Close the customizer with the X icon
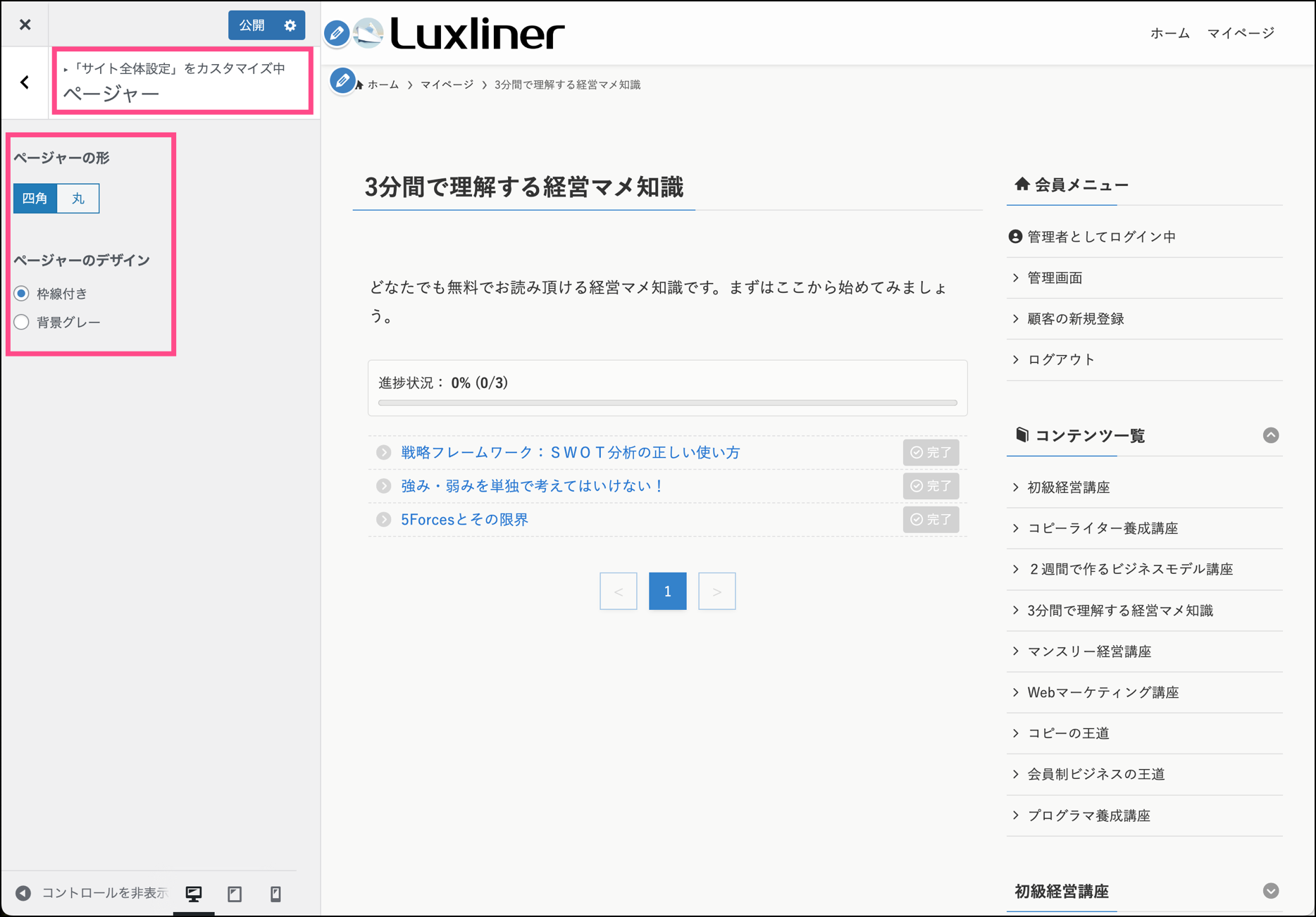Viewport: 1316px width, 917px height. 25,25
